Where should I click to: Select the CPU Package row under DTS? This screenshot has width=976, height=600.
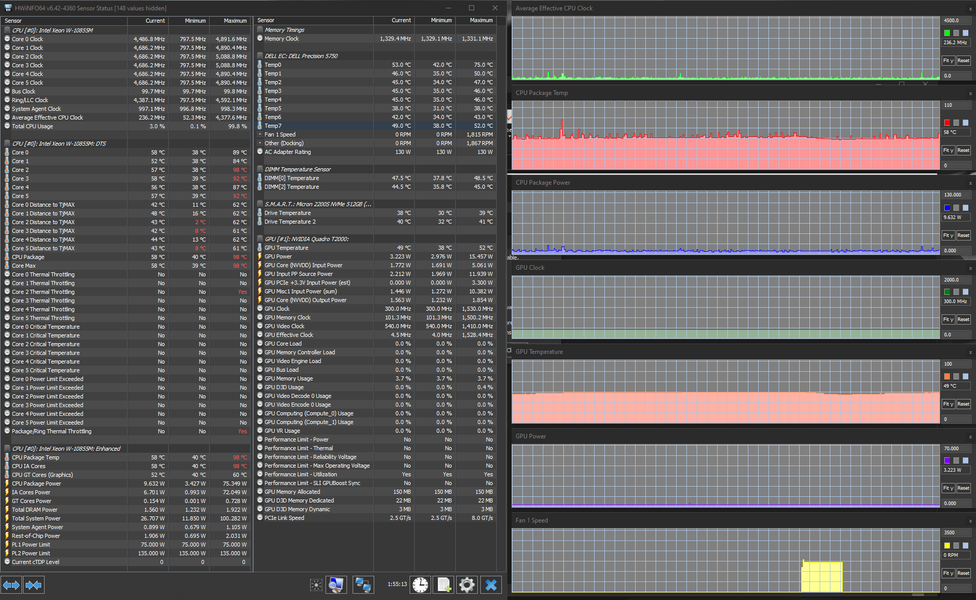[126, 256]
